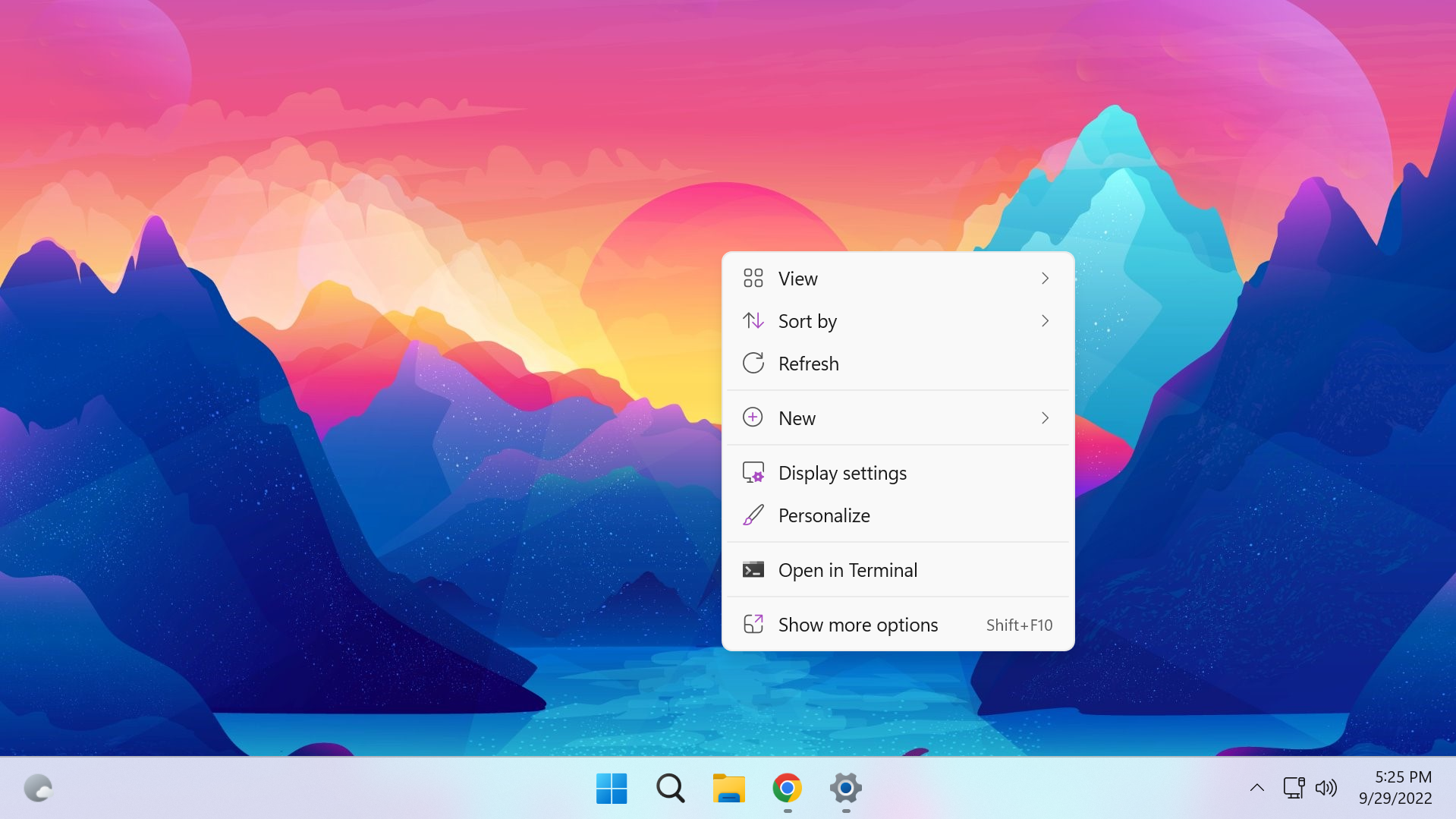Open Windows Search from the taskbar
This screenshot has width=1456, height=819.
(x=670, y=788)
